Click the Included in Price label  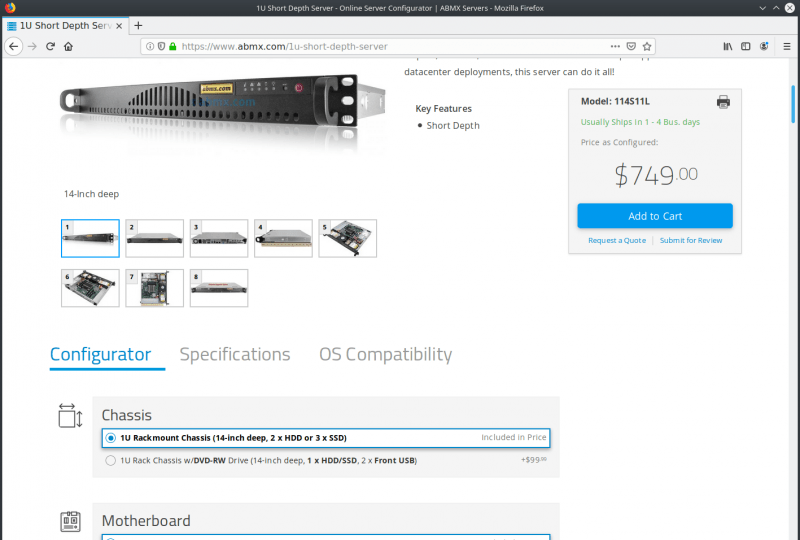point(513,437)
